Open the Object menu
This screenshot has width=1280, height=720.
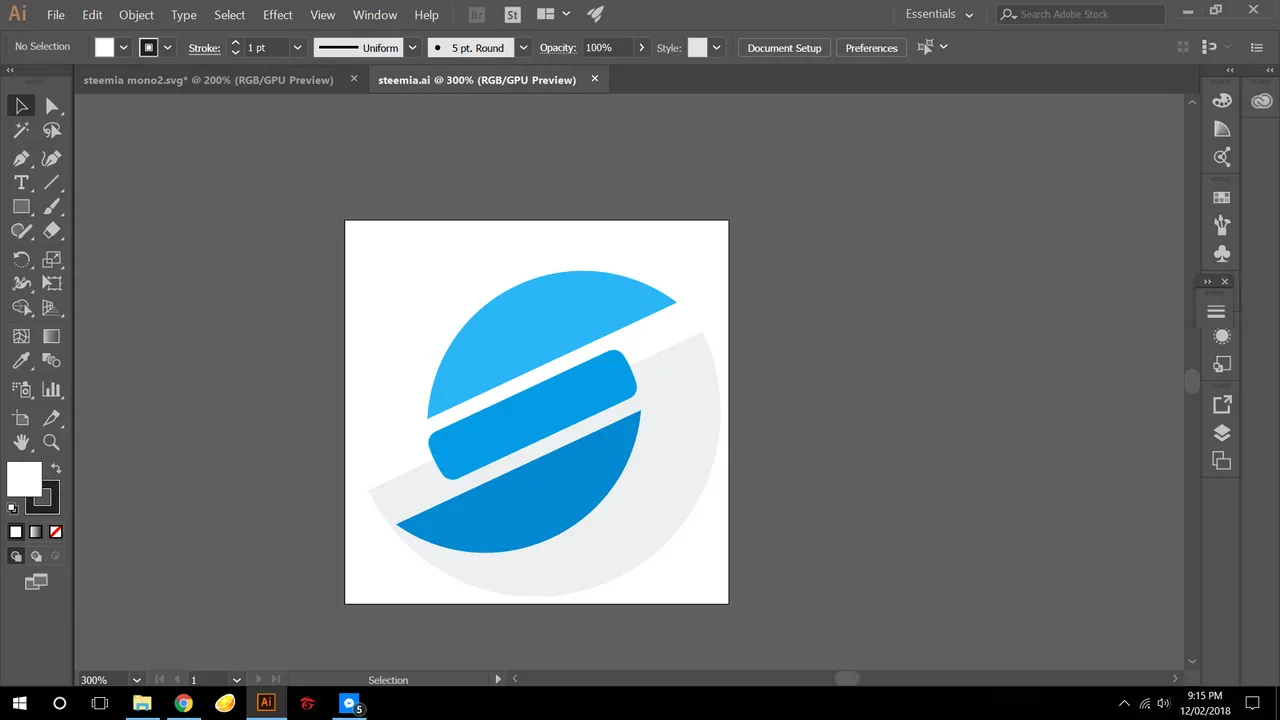coord(136,15)
